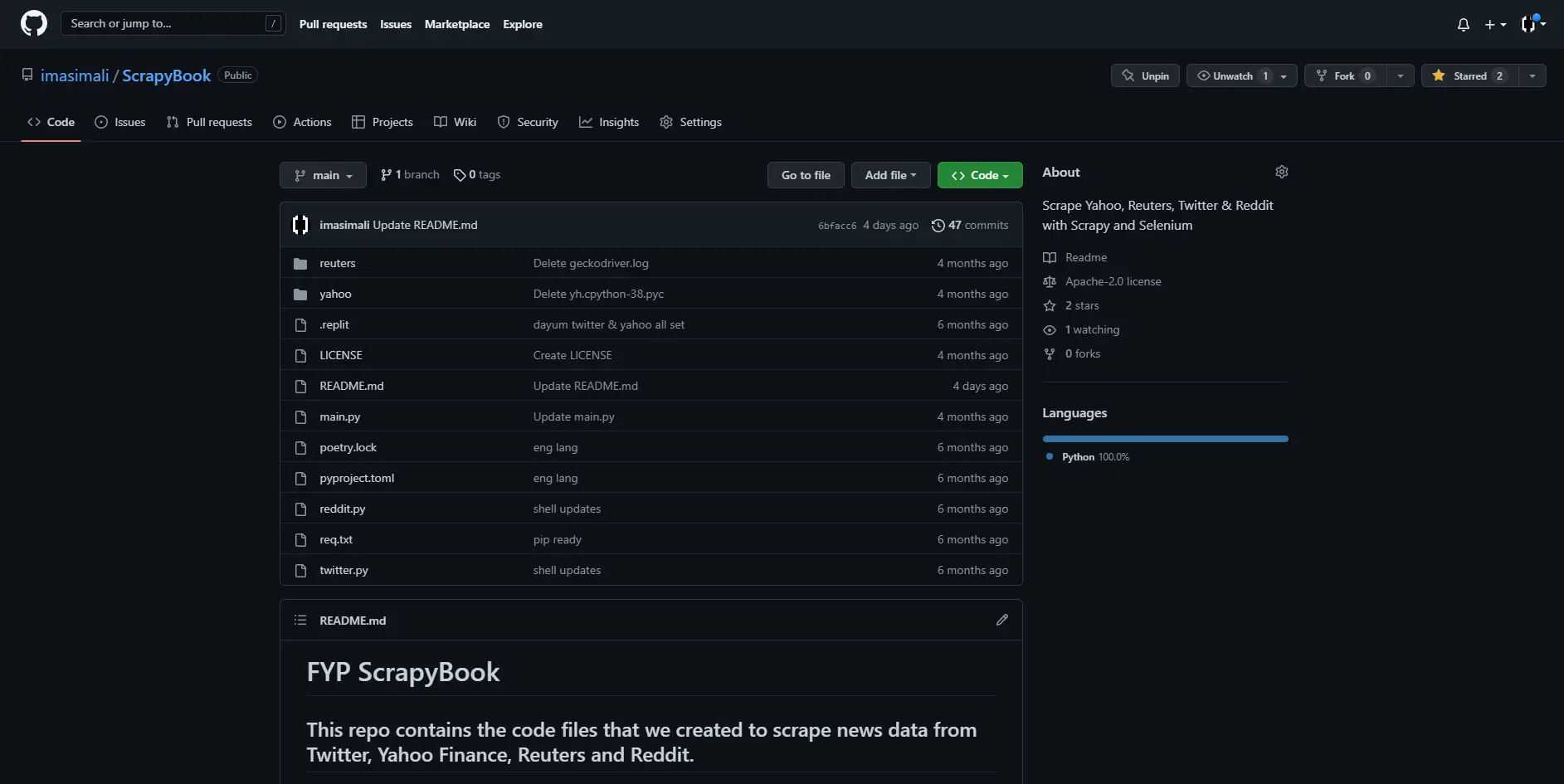Screen dimensions: 1564x784
Task: Click the file icon beside LICENSE
Action: tap(300, 355)
